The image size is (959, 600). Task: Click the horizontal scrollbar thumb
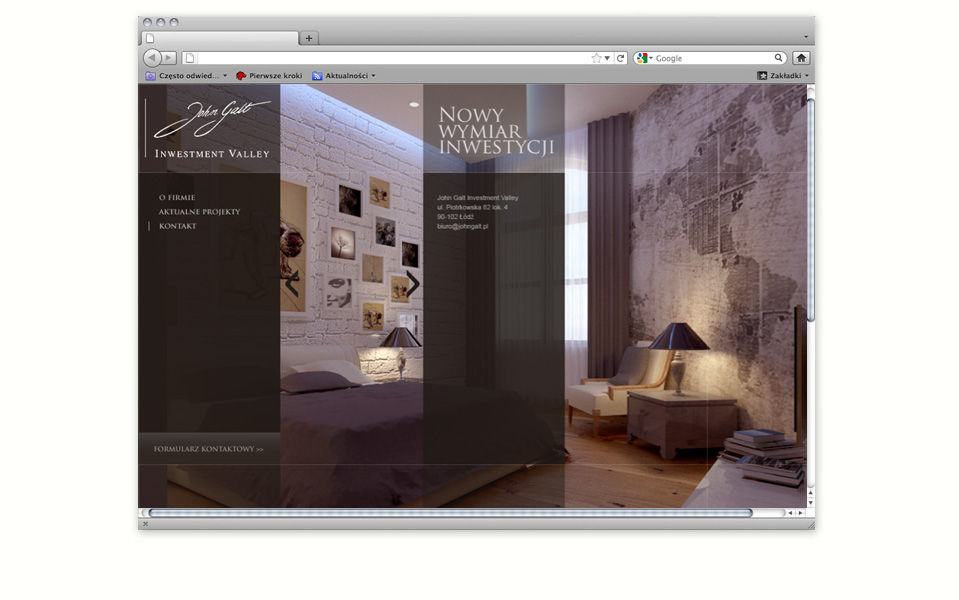451,513
